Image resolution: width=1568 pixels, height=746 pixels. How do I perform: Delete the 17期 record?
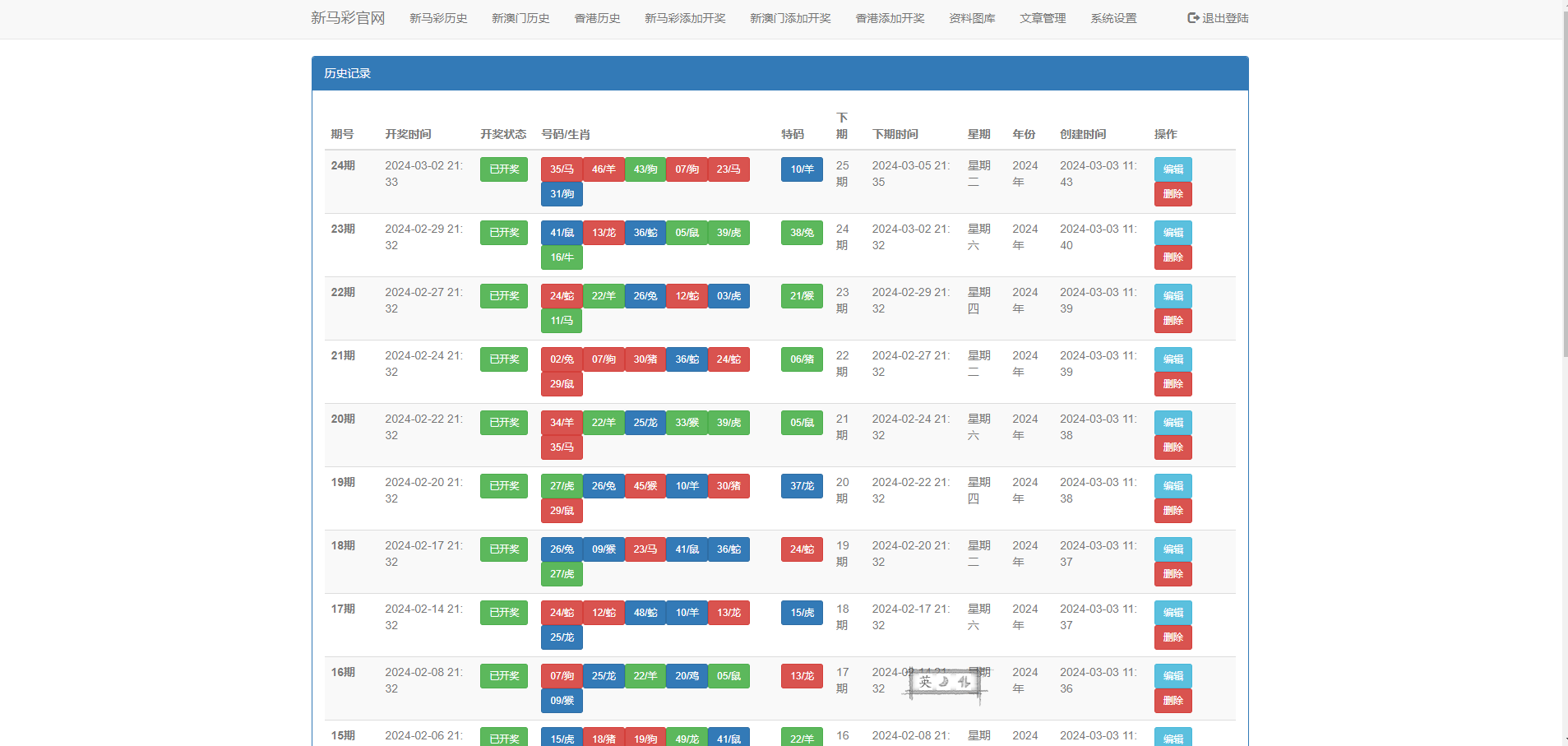[x=1173, y=637]
